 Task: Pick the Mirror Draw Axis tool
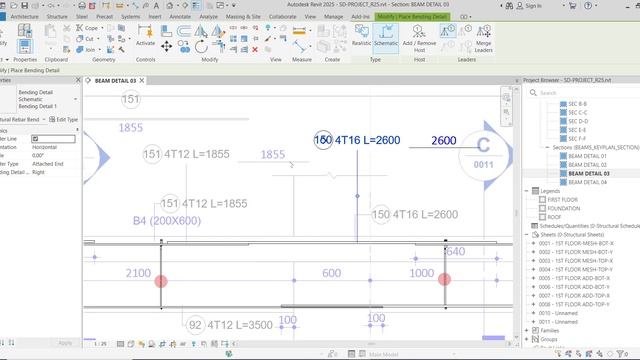click(217, 31)
